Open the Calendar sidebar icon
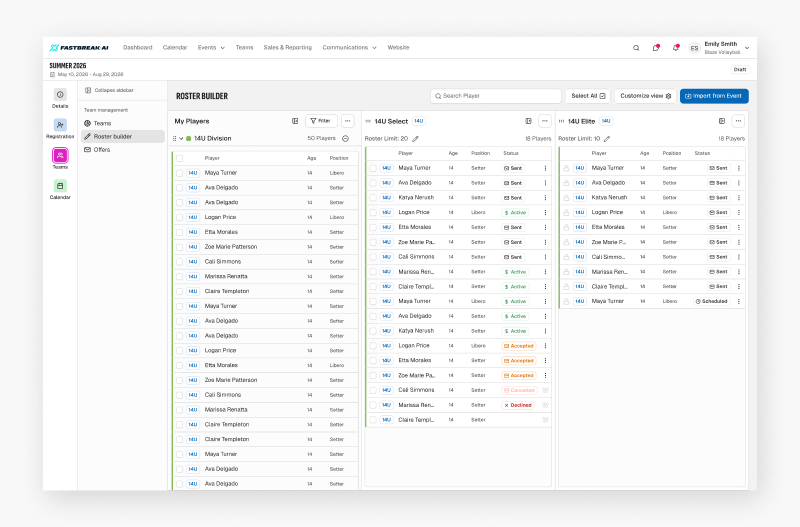 pyautogui.click(x=60, y=186)
